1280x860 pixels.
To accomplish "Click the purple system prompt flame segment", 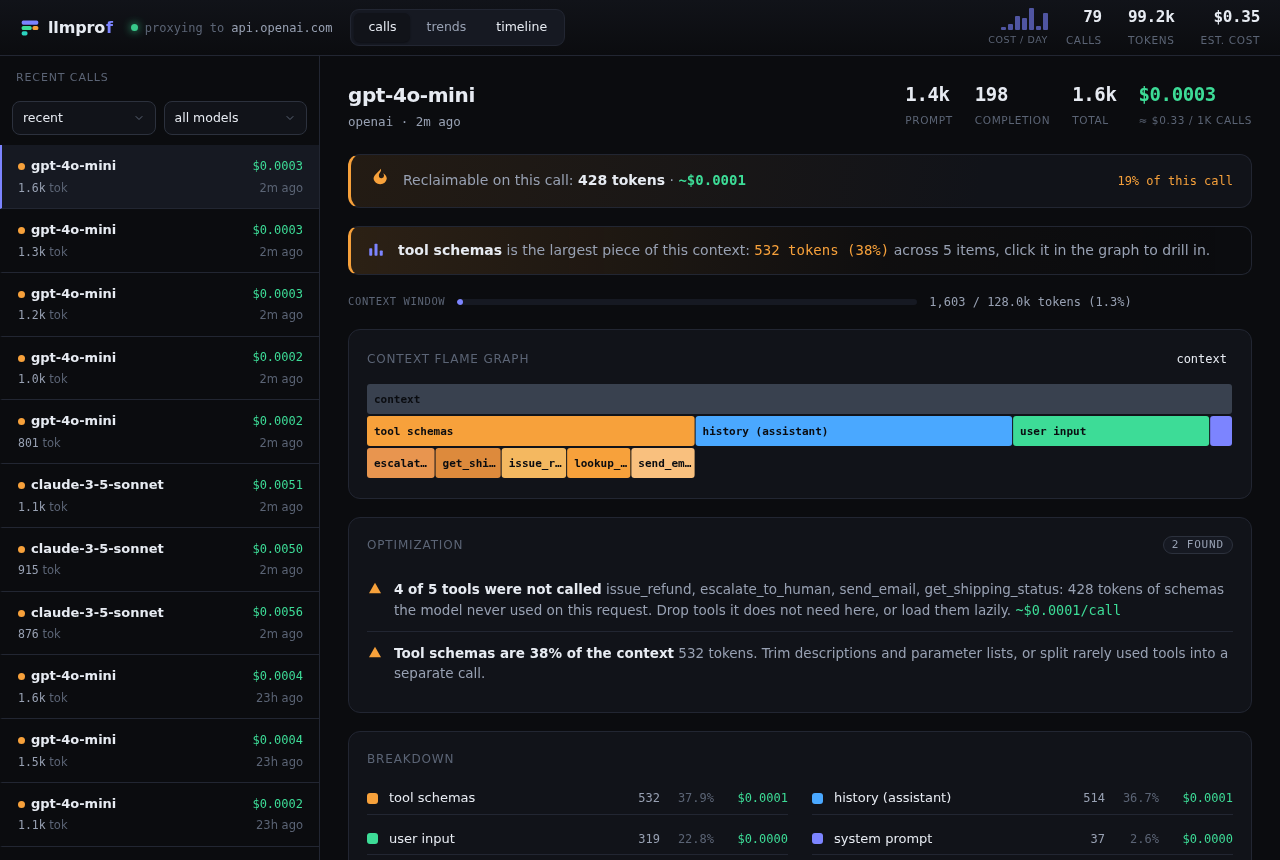I will coord(1221,431).
